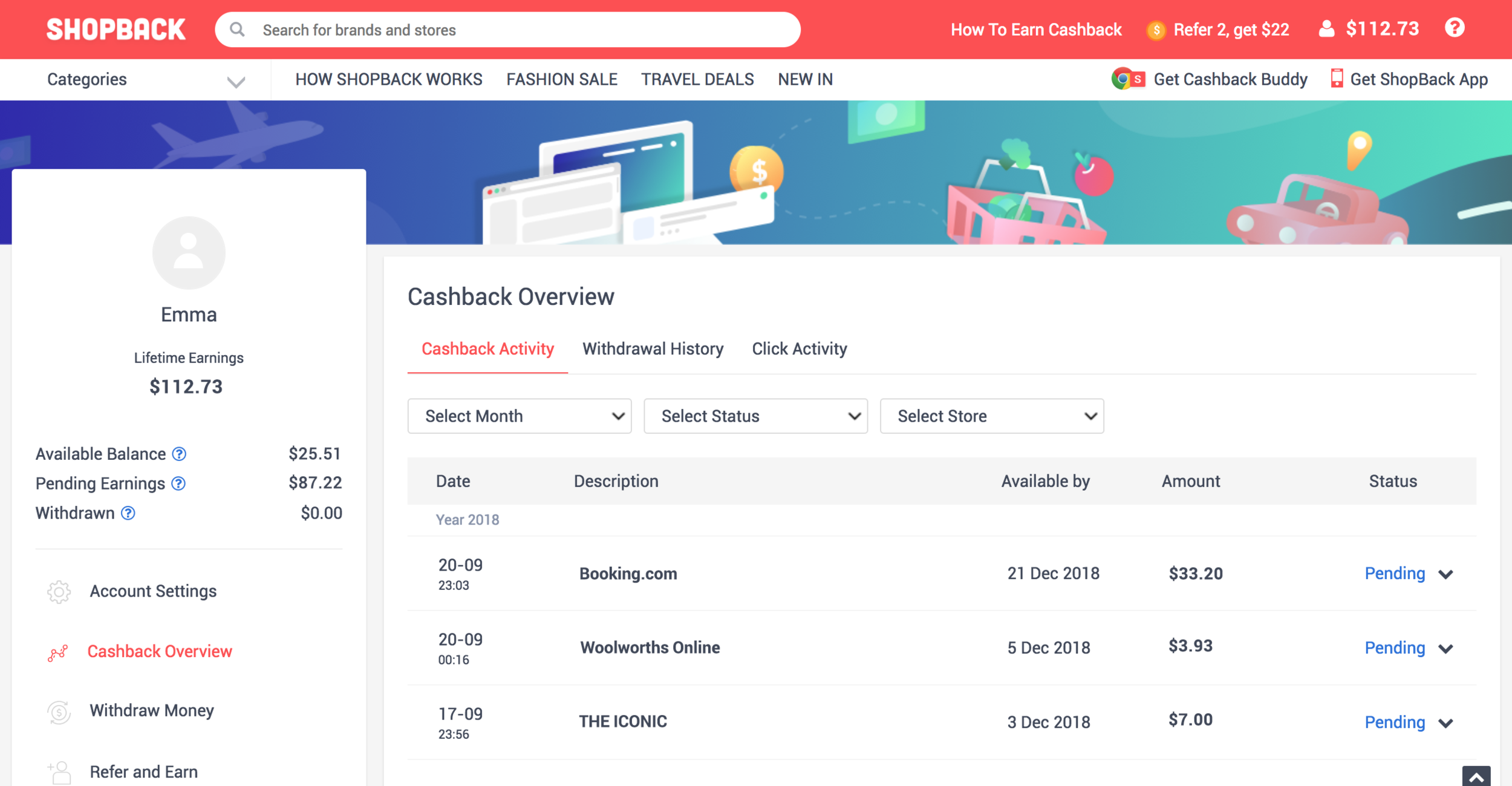Image resolution: width=1512 pixels, height=786 pixels.
Task: Click How To Earn Cashback link
Action: [1036, 30]
